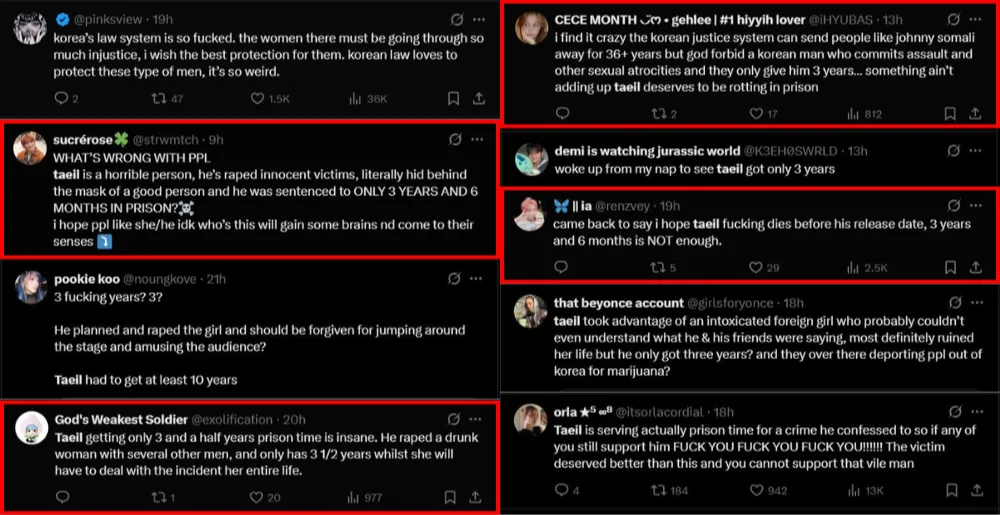Open more options on that beyonce account tweet
Screen dimensions: 1000x515
[979, 302]
